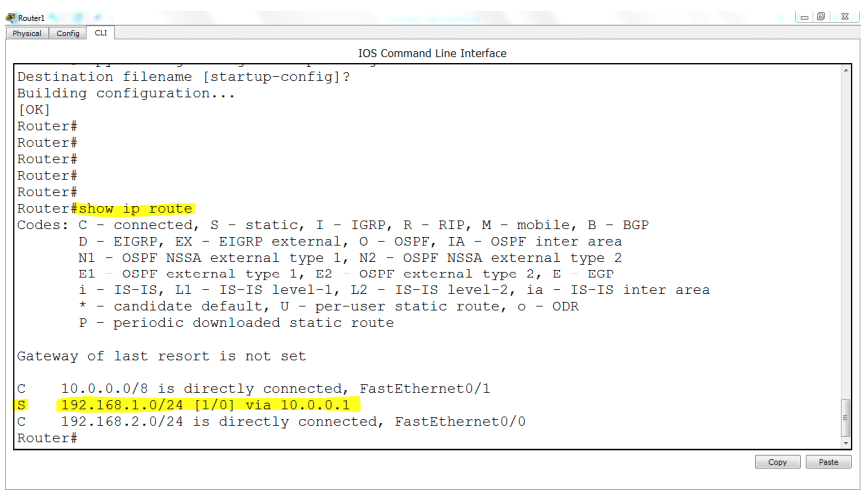
Task: Click the terminal scrollbar thumb
Action: point(846,418)
